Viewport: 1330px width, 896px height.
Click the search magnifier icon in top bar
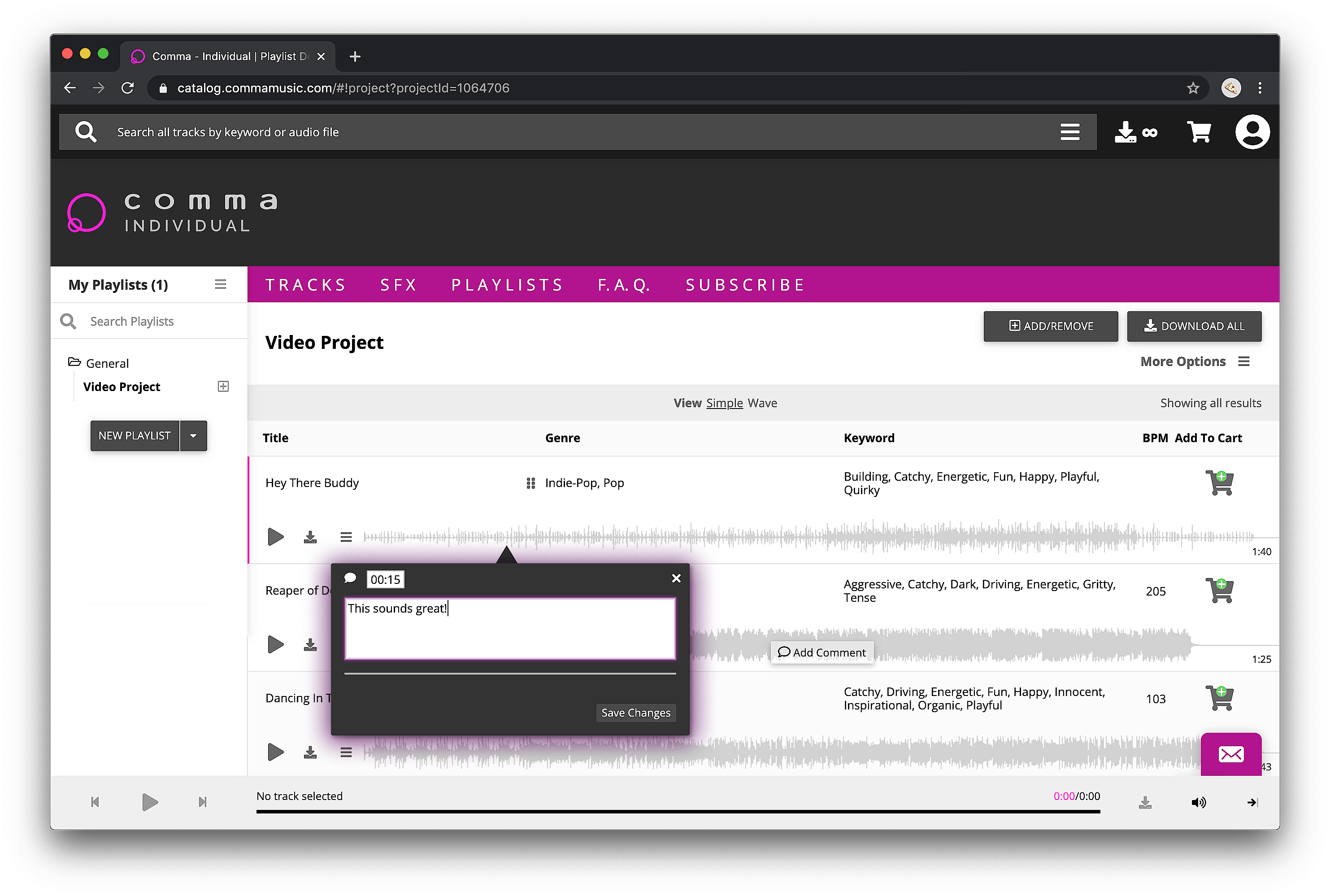(x=86, y=132)
